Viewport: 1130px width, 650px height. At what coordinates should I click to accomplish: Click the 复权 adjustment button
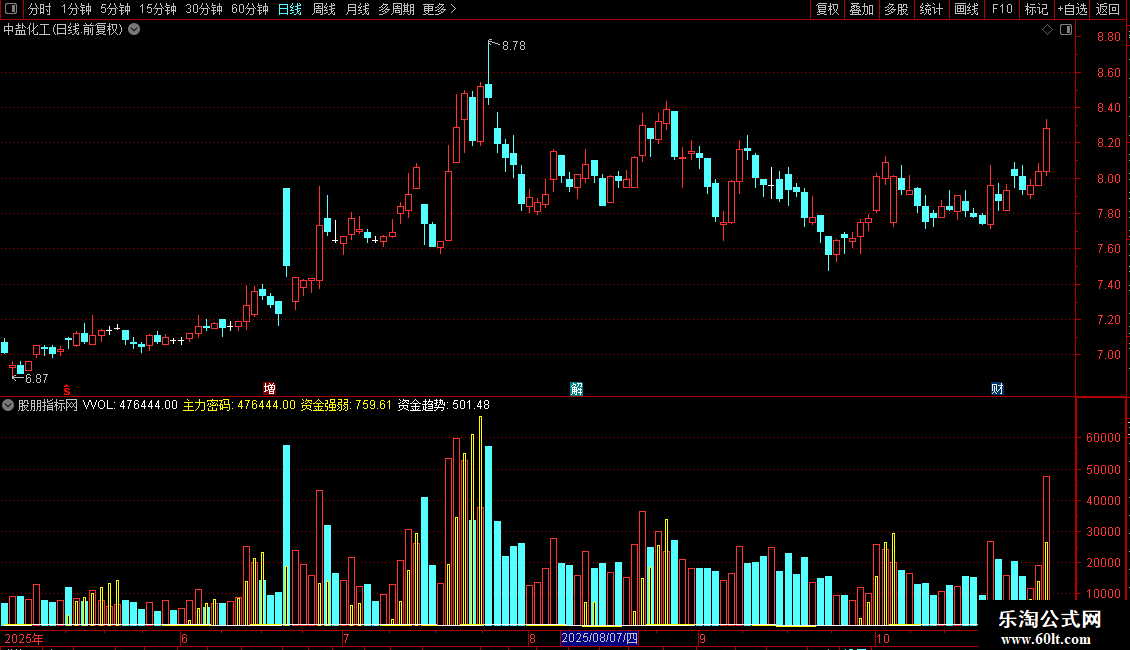click(827, 9)
